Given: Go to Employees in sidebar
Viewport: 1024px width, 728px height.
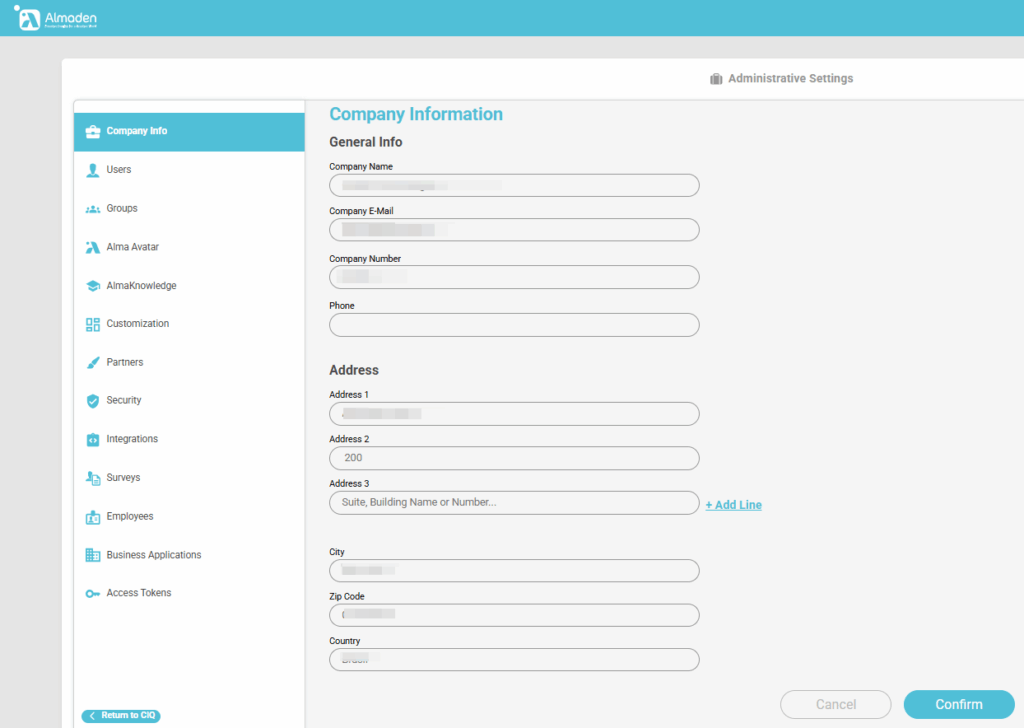Looking at the screenshot, I should click(130, 516).
